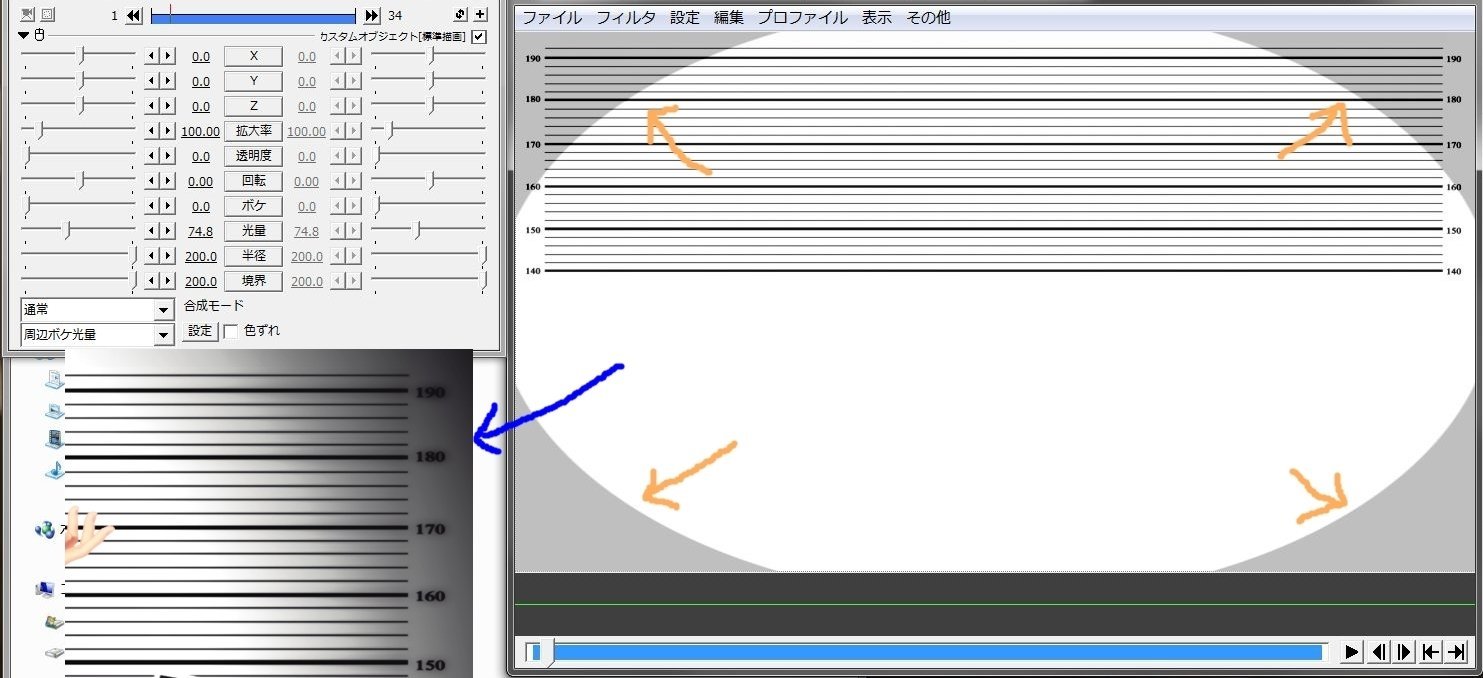The height and width of the screenshot is (678, 1483).
Task: Click the pin icon below the settings timeline
Action: coord(38,33)
